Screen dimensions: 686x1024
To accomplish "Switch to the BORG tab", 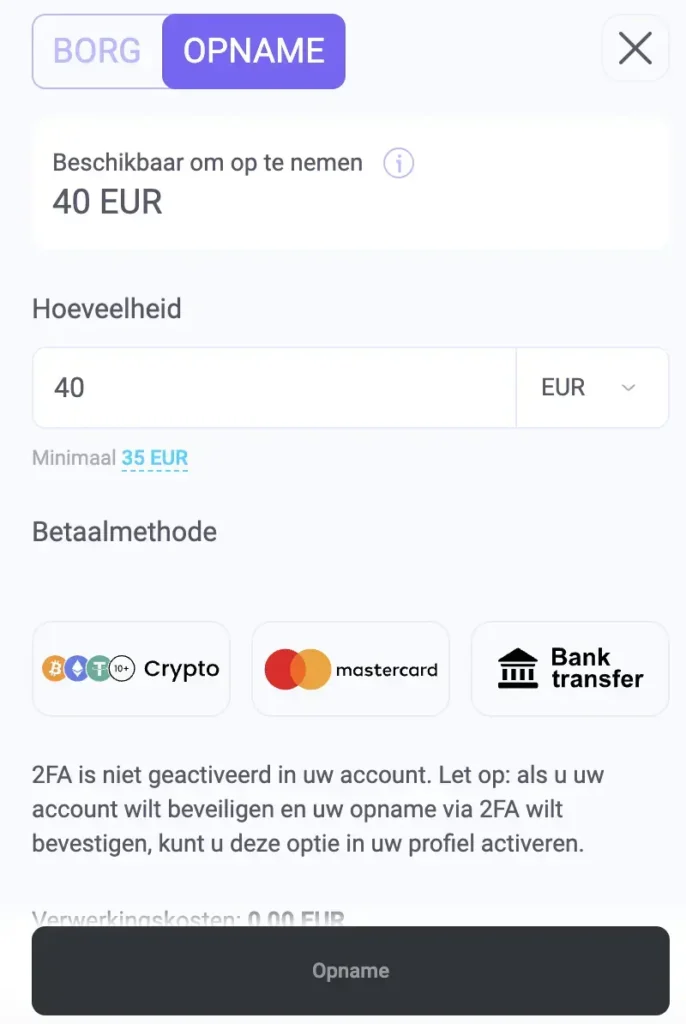I will click(x=97, y=51).
